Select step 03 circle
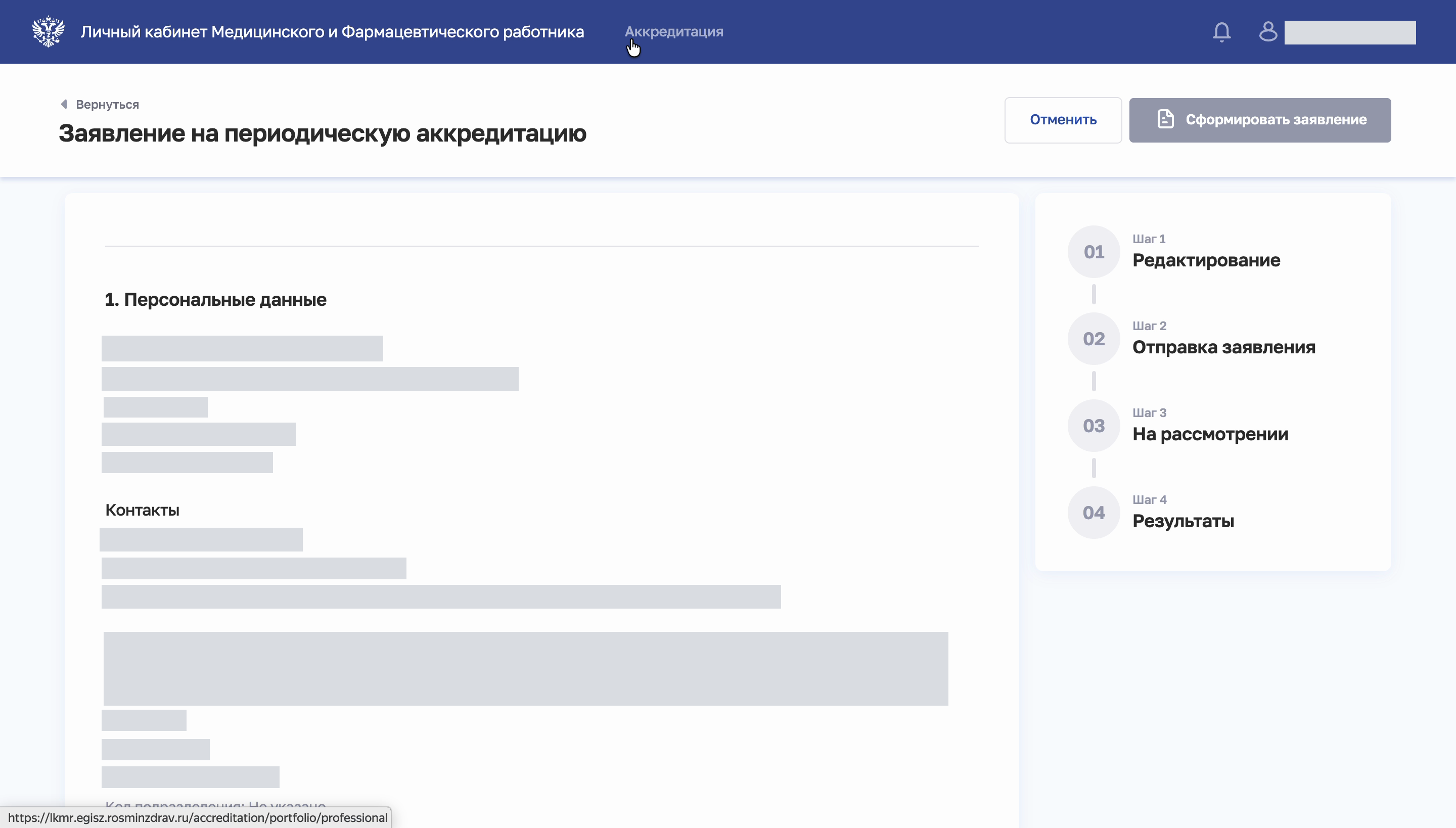This screenshot has height=828, width=1456. (1094, 426)
